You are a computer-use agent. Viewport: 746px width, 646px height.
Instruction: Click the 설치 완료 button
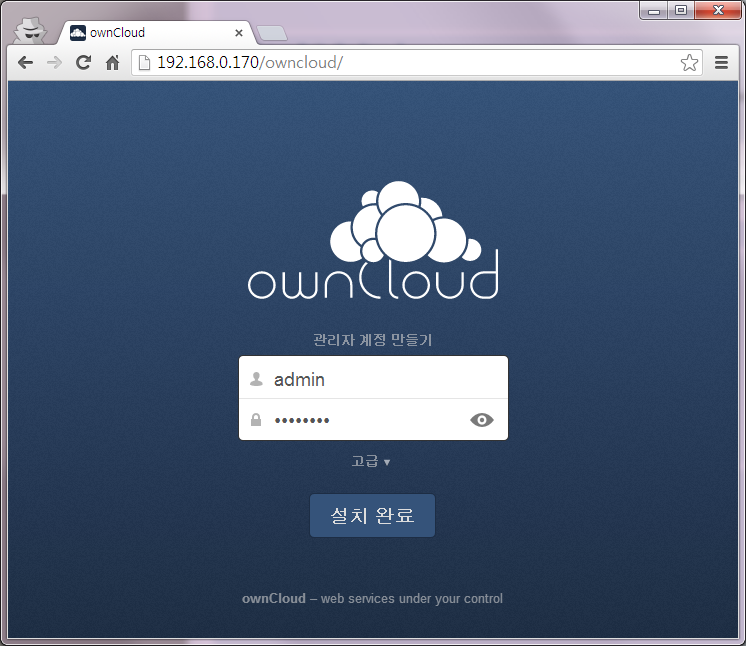[372, 516]
